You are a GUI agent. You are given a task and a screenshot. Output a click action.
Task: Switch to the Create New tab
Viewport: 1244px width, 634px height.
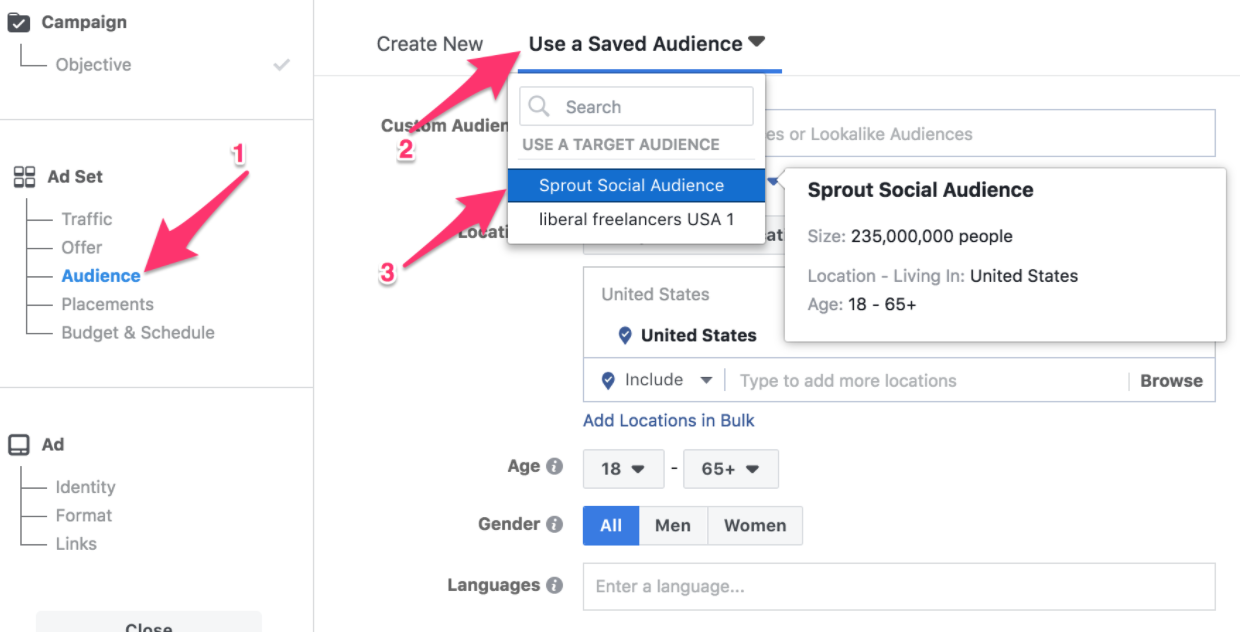coord(430,43)
